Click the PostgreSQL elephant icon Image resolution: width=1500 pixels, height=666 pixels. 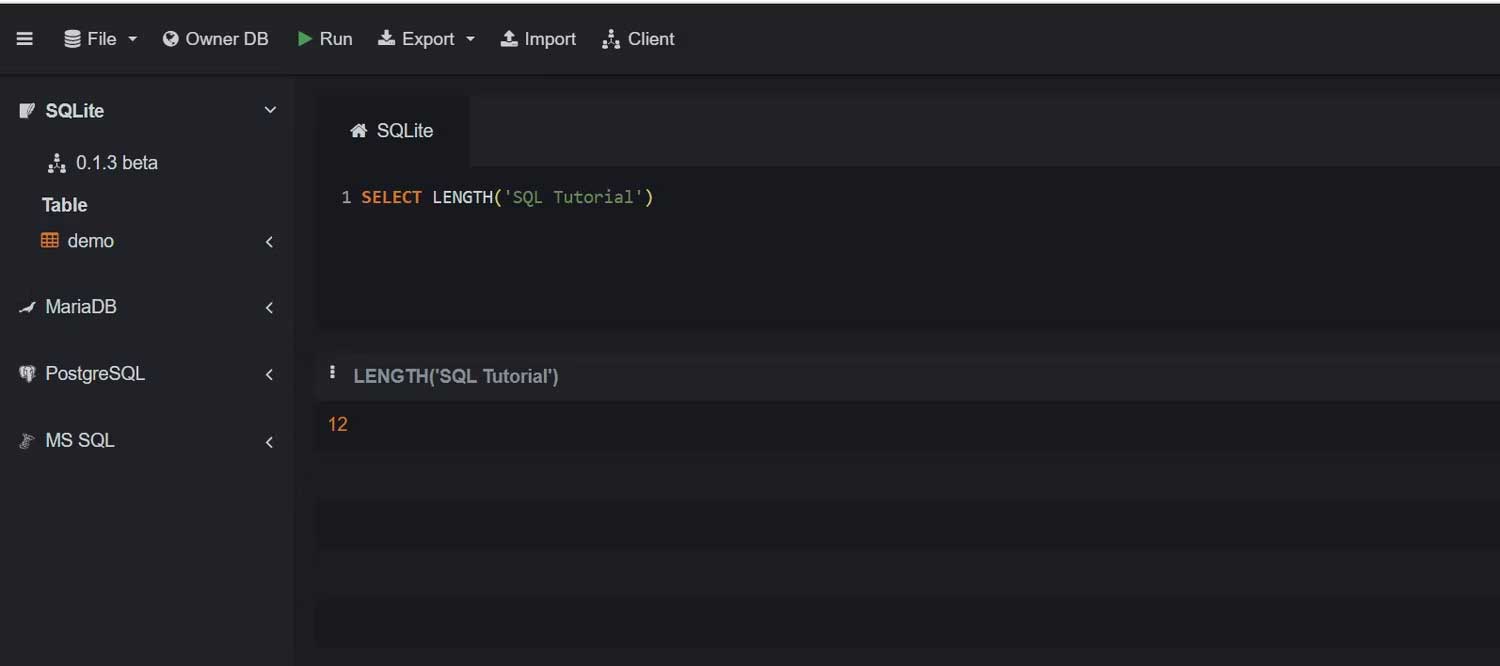(26, 373)
